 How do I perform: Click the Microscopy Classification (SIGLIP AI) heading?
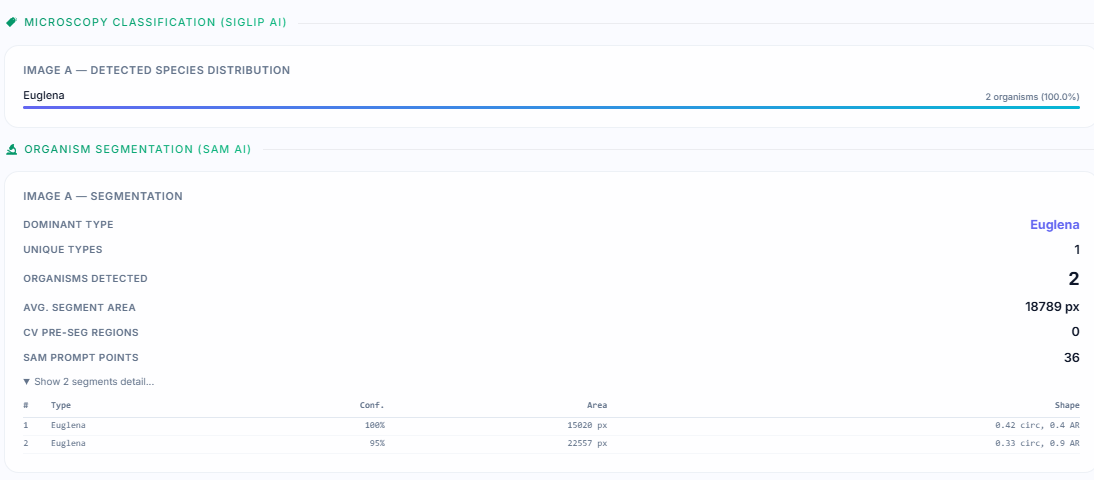(x=155, y=22)
